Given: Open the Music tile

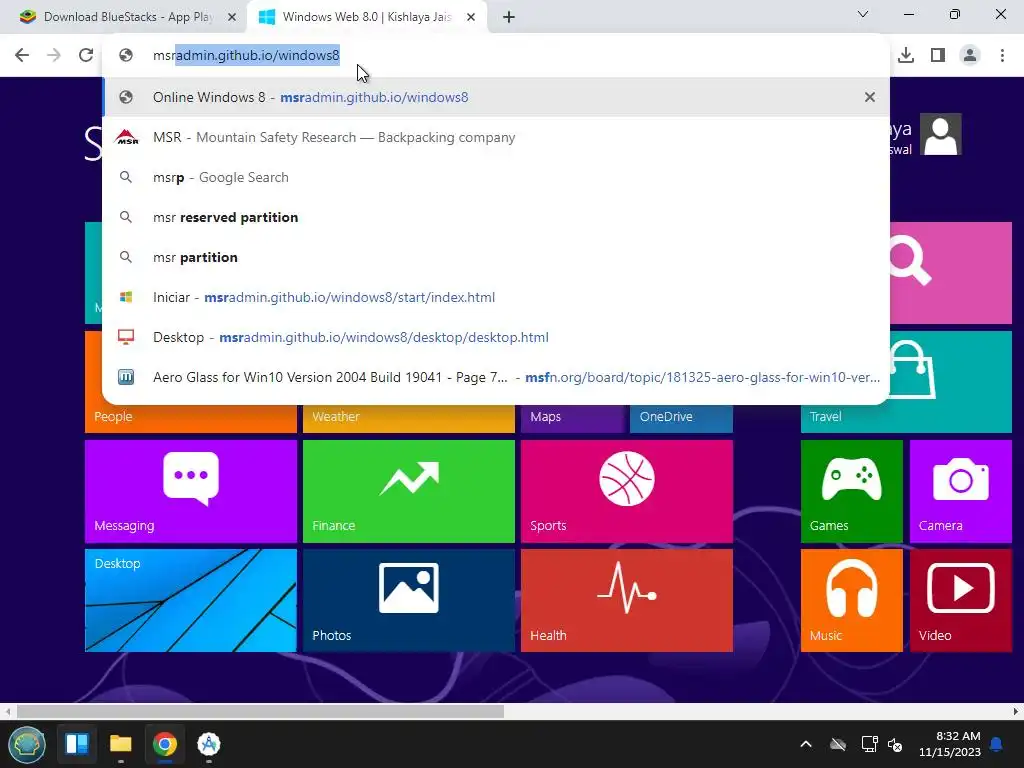Looking at the screenshot, I should click(x=852, y=600).
